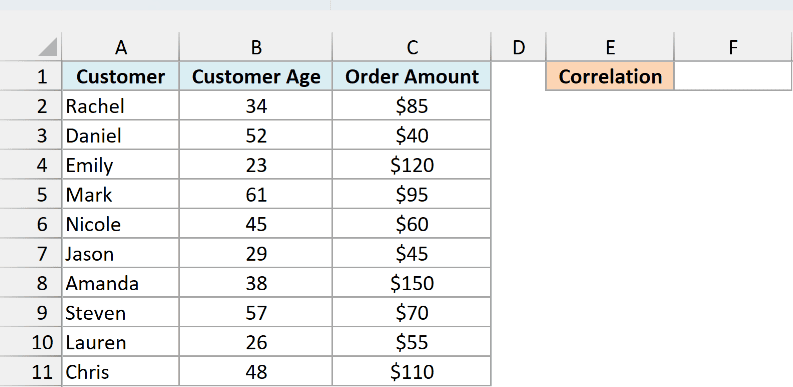Select empty cell F1 beside Correlation

point(733,76)
